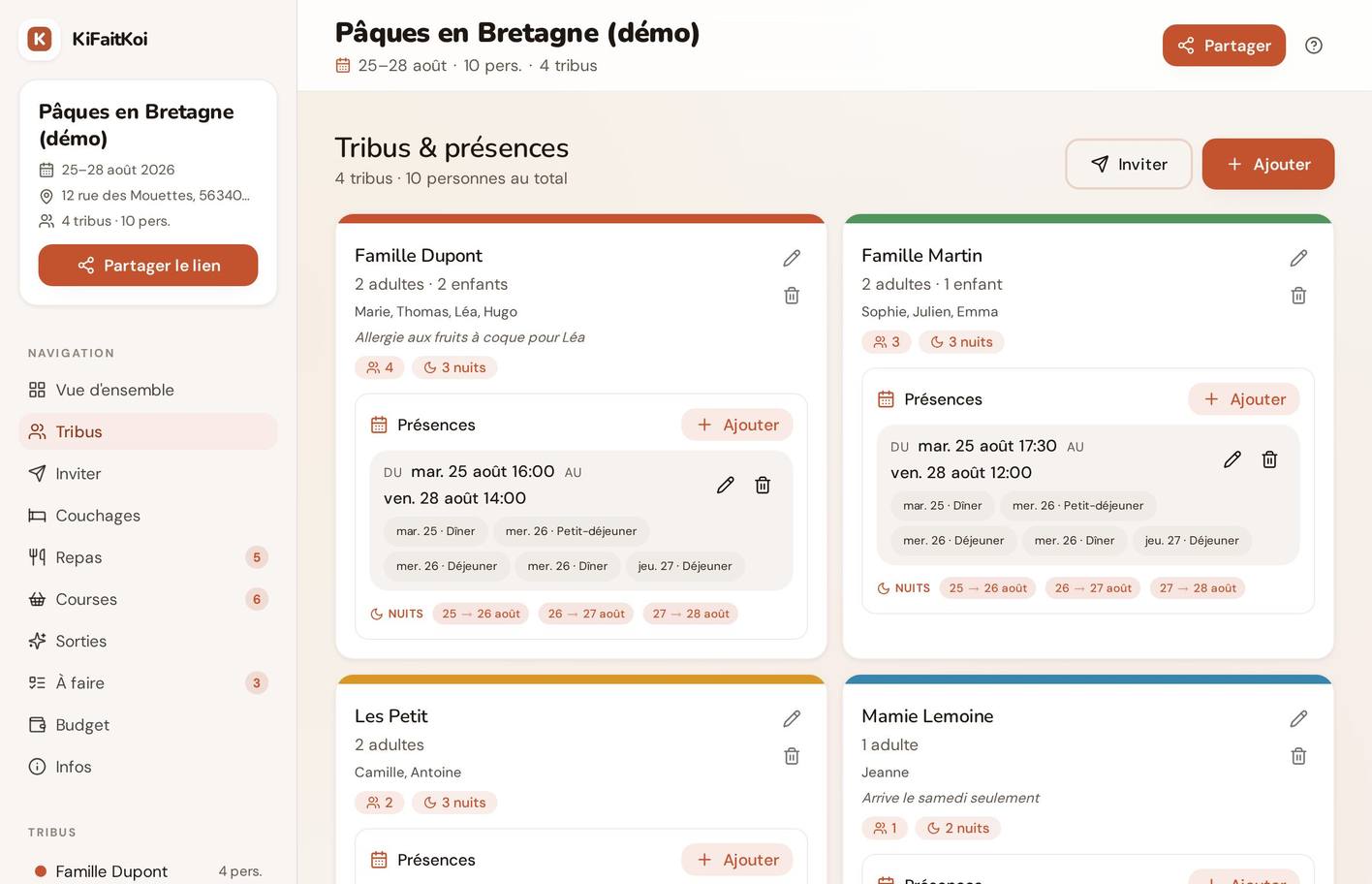The height and width of the screenshot is (884, 1372).
Task: Delete the Famille Martin tribe
Action: (x=1298, y=296)
